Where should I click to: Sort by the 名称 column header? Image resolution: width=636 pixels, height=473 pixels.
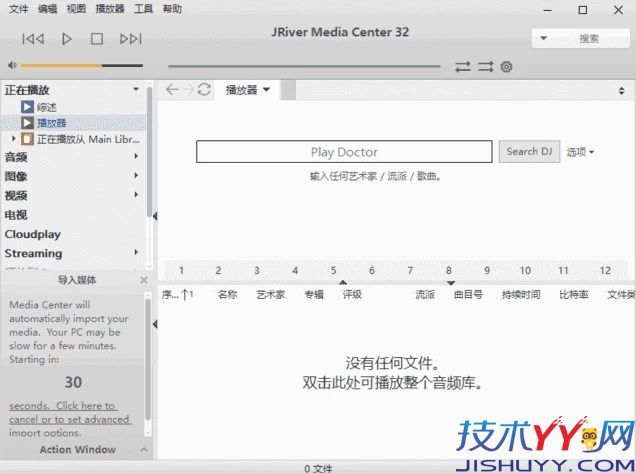click(x=227, y=295)
